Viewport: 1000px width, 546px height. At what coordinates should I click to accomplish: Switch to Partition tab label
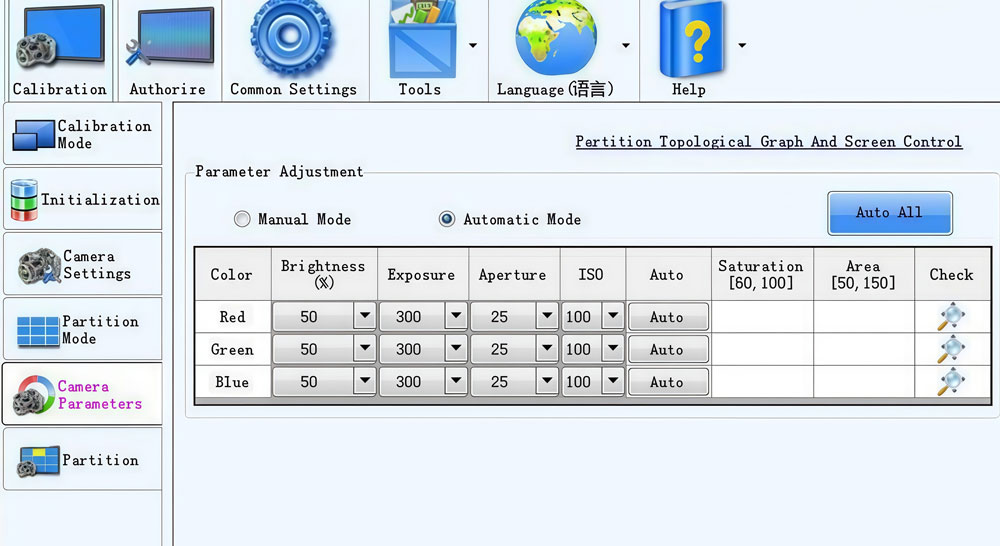[x=100, y=460]
